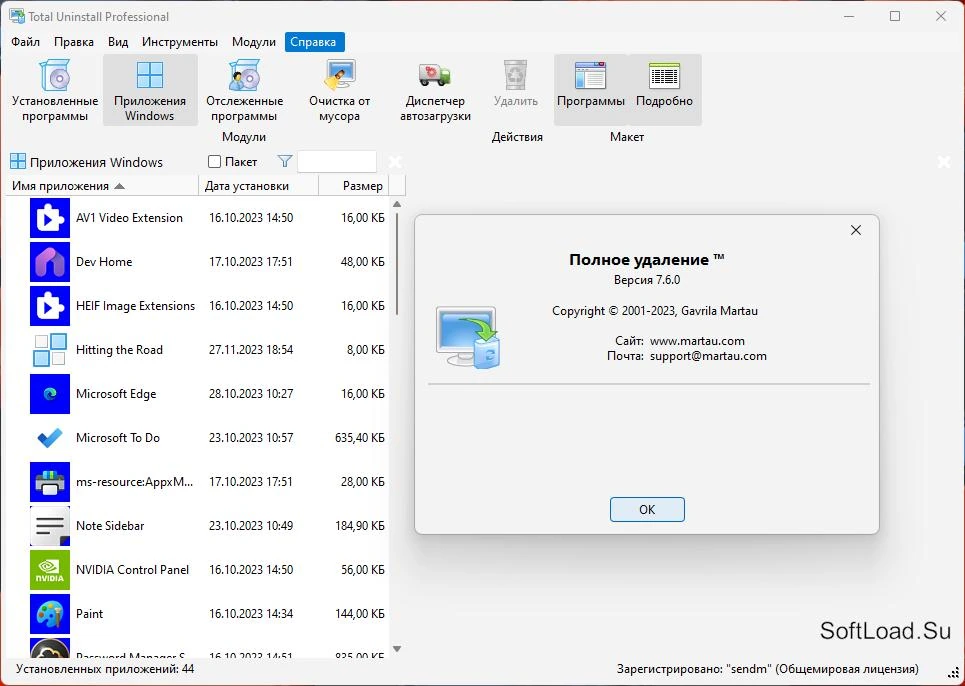Open Startup Manager (Диспетчер автозагрузки)
Viewport: 965px width, 686px height.
[x=435, y=90]
